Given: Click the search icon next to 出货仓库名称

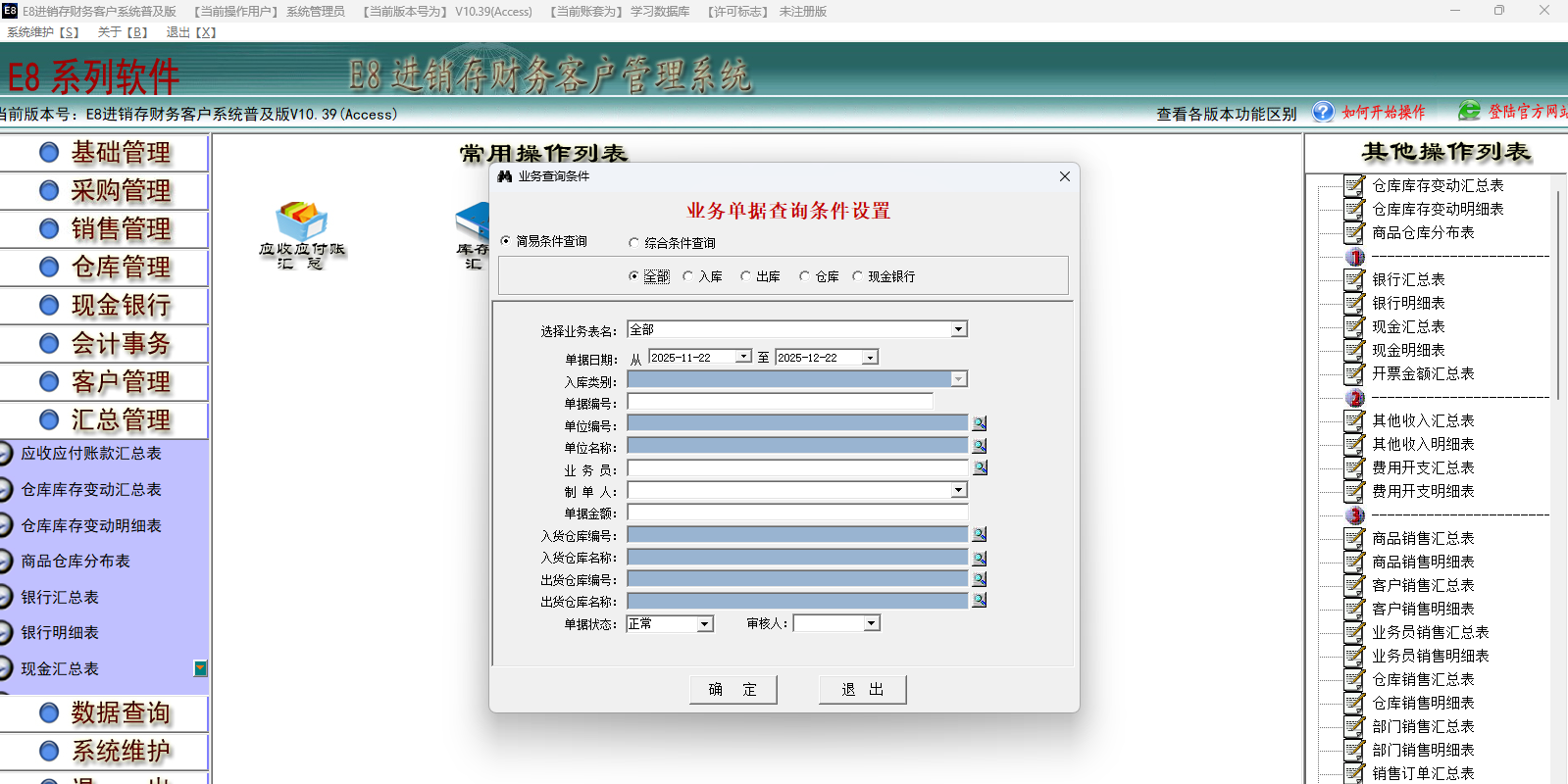Looking at the screenshot, I should click(979, 600).
